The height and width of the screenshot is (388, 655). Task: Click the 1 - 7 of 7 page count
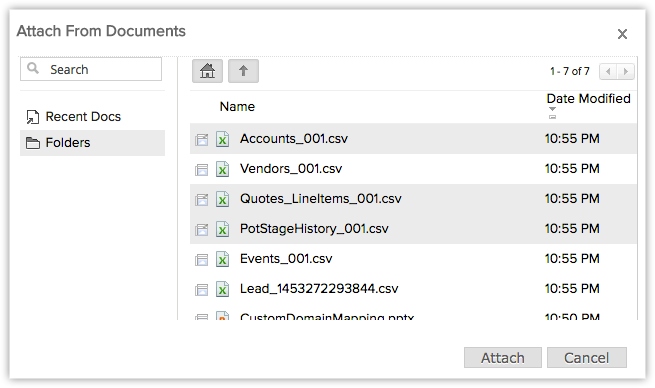(570, 71)
